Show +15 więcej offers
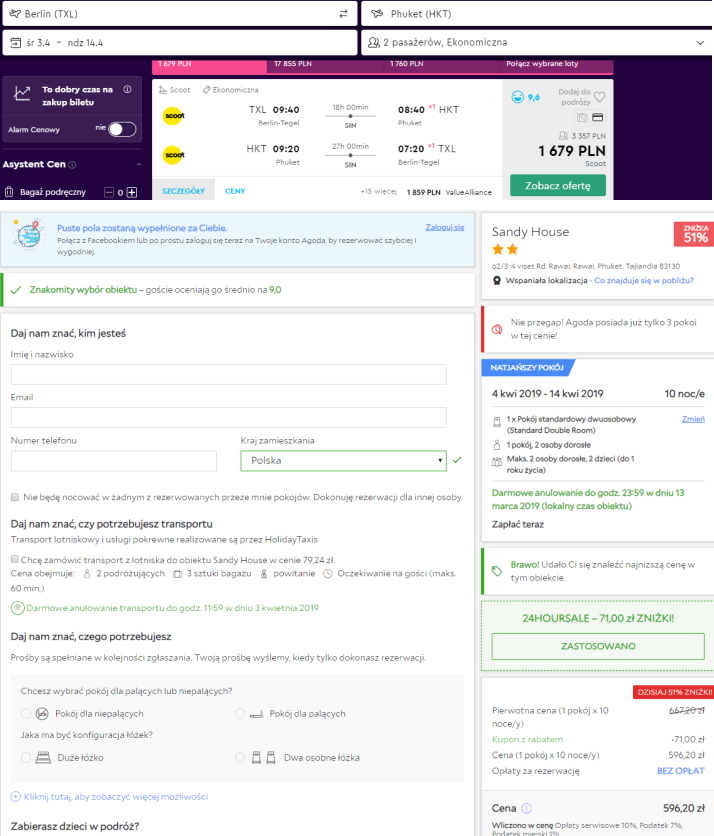Viewport: 714px width, 836px height. [379, 191]
